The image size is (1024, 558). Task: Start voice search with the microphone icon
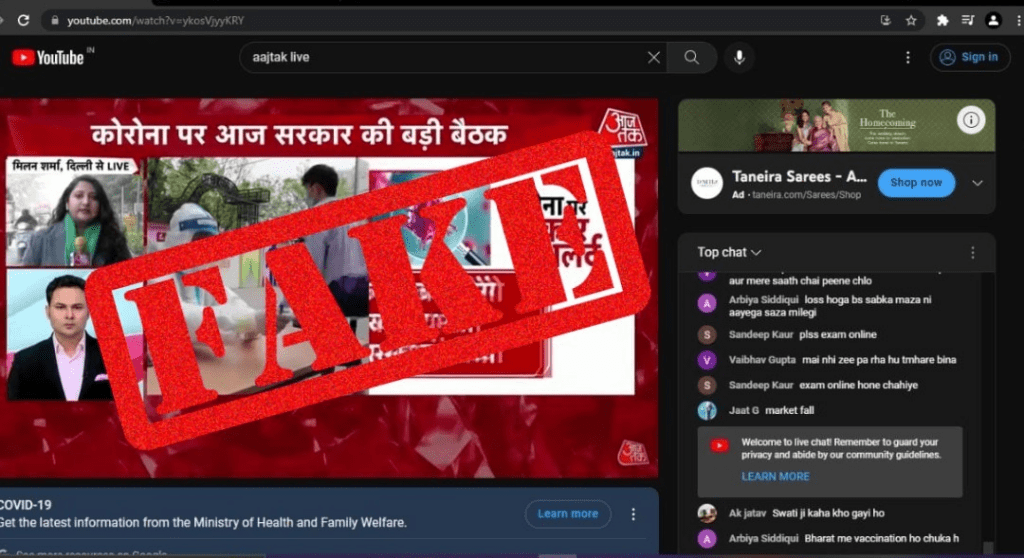pyautogui.click(x=739, y=57)
